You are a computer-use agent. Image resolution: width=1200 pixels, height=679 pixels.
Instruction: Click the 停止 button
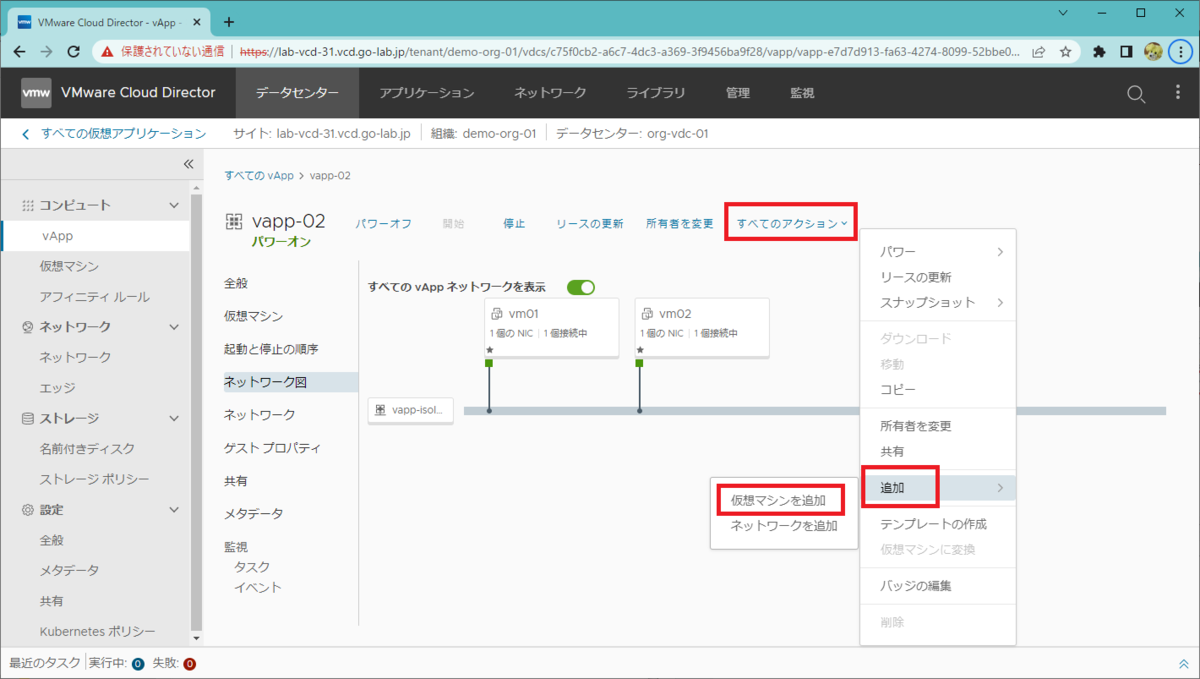coord(514,224)
